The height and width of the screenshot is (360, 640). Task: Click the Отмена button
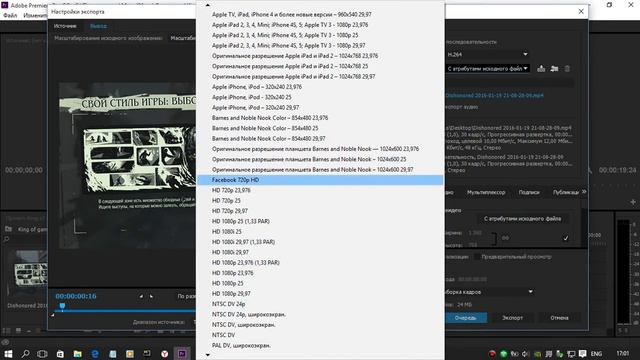pos(559,318)
